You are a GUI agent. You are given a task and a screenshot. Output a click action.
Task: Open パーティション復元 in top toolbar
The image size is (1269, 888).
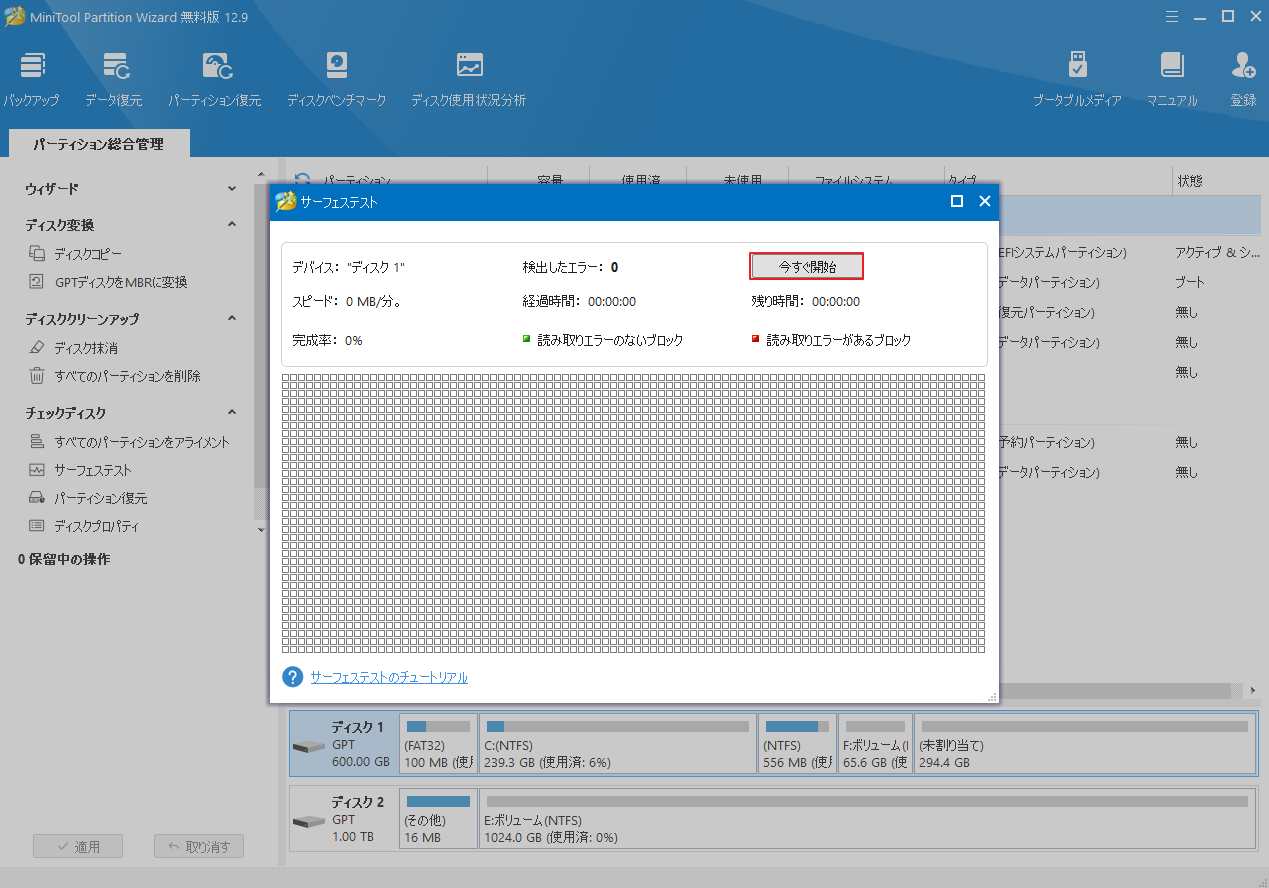click(215, 80)
